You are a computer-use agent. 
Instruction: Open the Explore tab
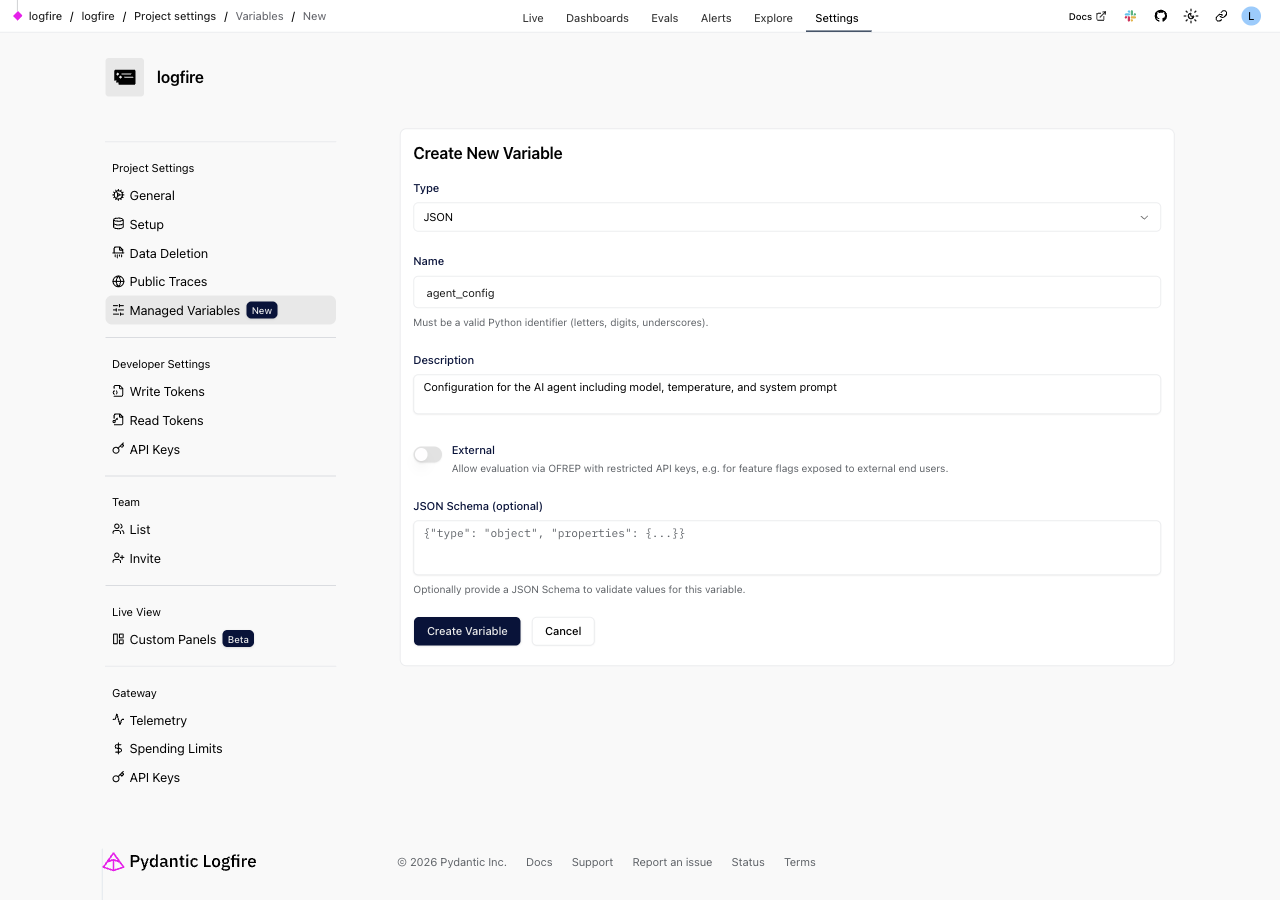[772, 17]
